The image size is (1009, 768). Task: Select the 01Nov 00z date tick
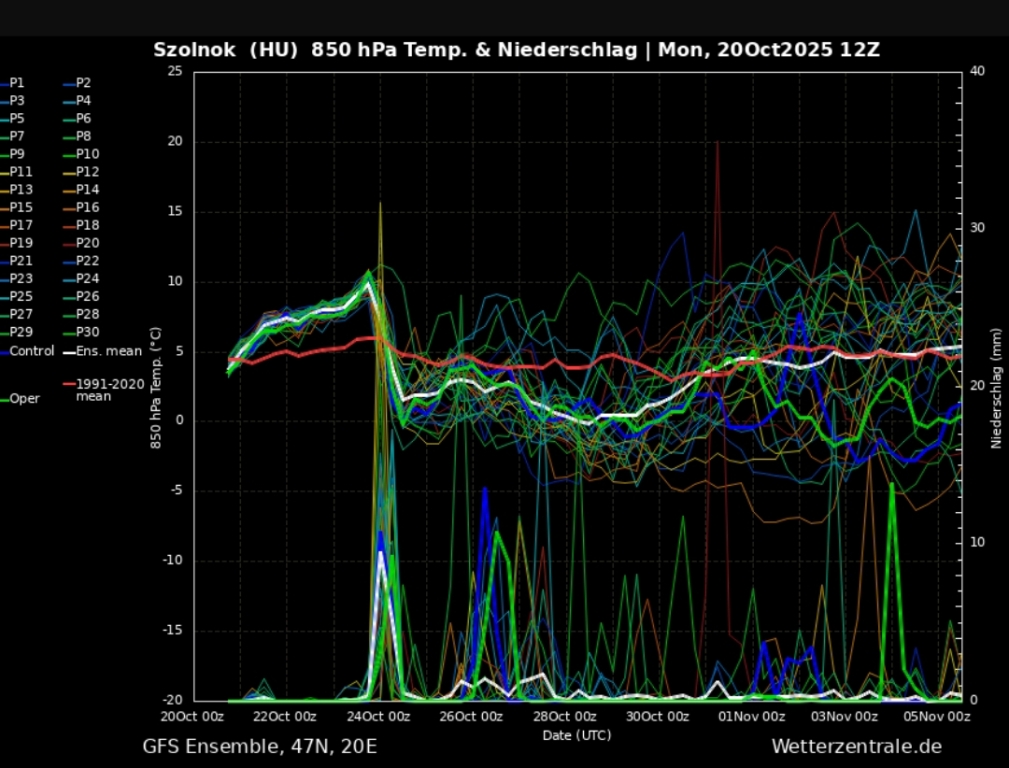click(753, 716)
